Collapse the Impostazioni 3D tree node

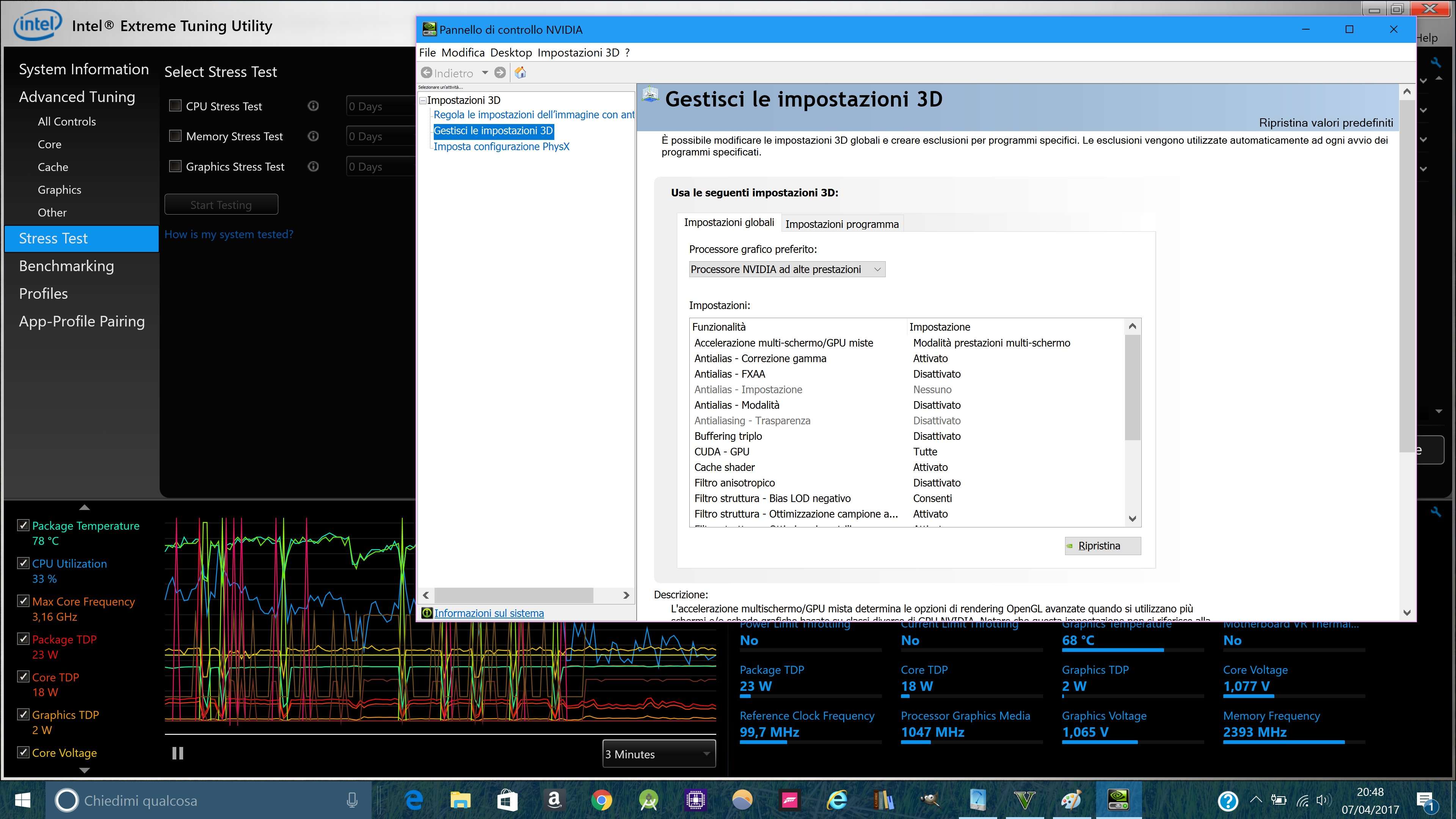423,100
